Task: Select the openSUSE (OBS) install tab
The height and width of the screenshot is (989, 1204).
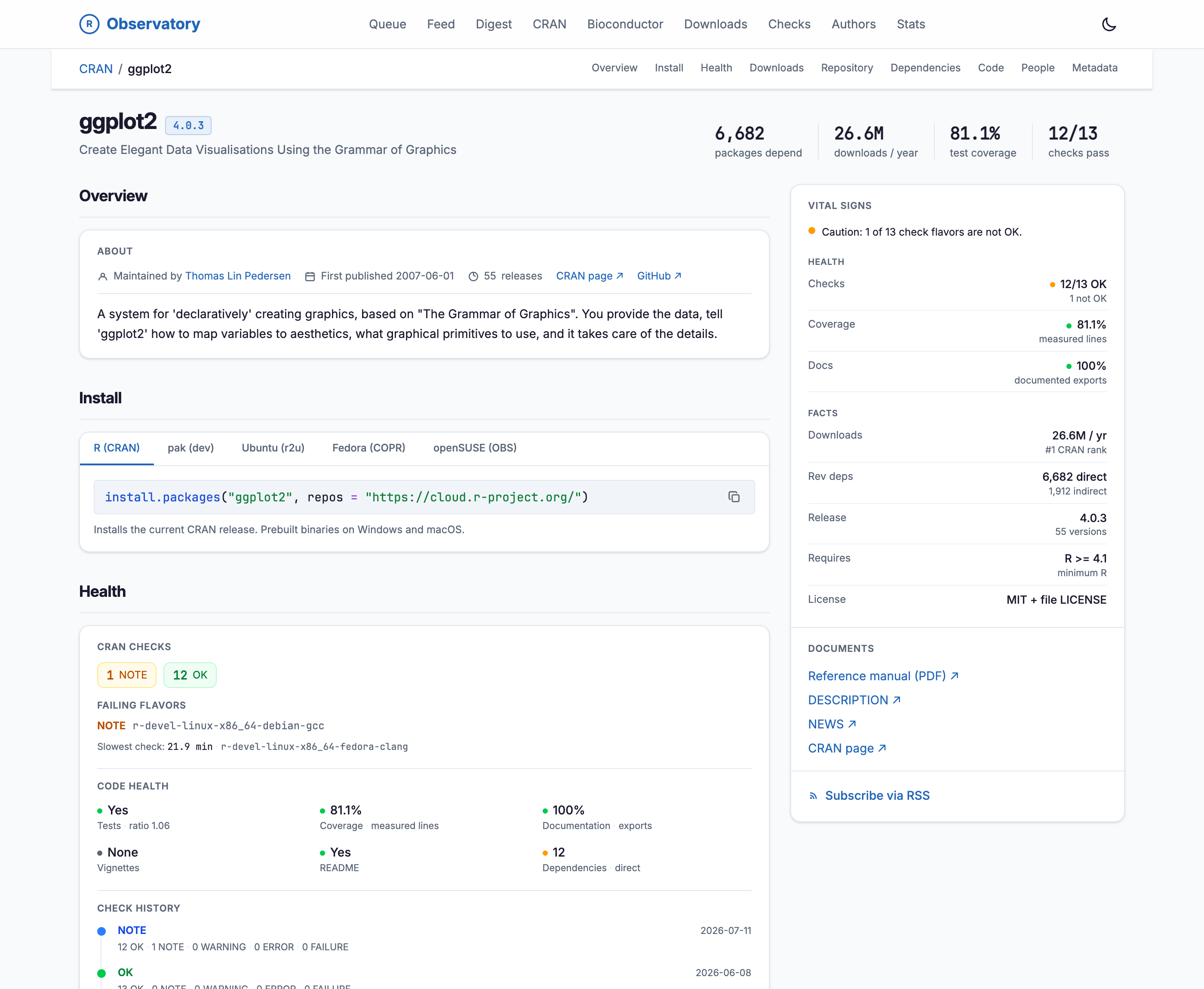Action: pos(475,448)
